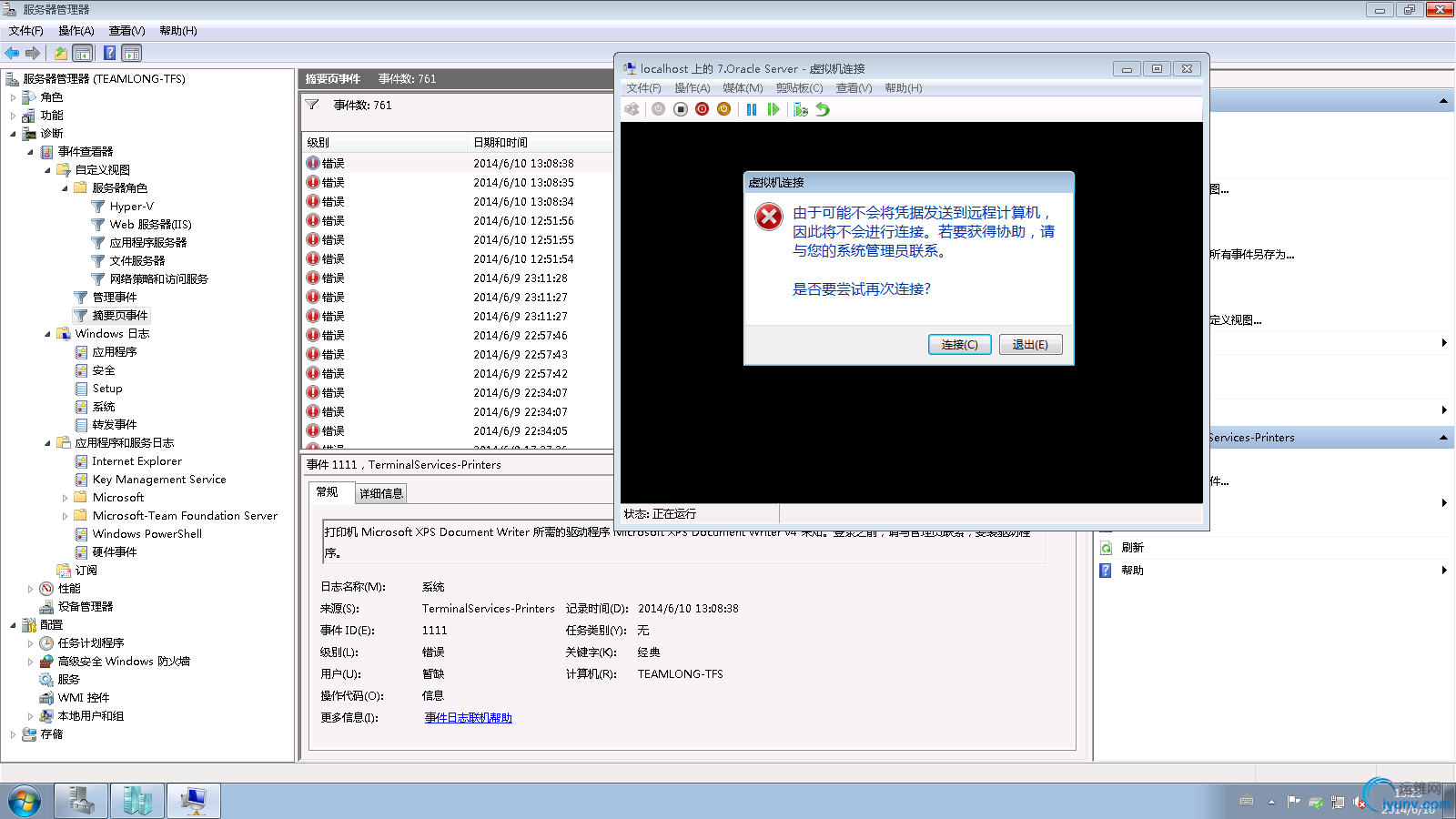
Task: Click the Snapshot icon in VM toolbar
Action: pos(801,109)
